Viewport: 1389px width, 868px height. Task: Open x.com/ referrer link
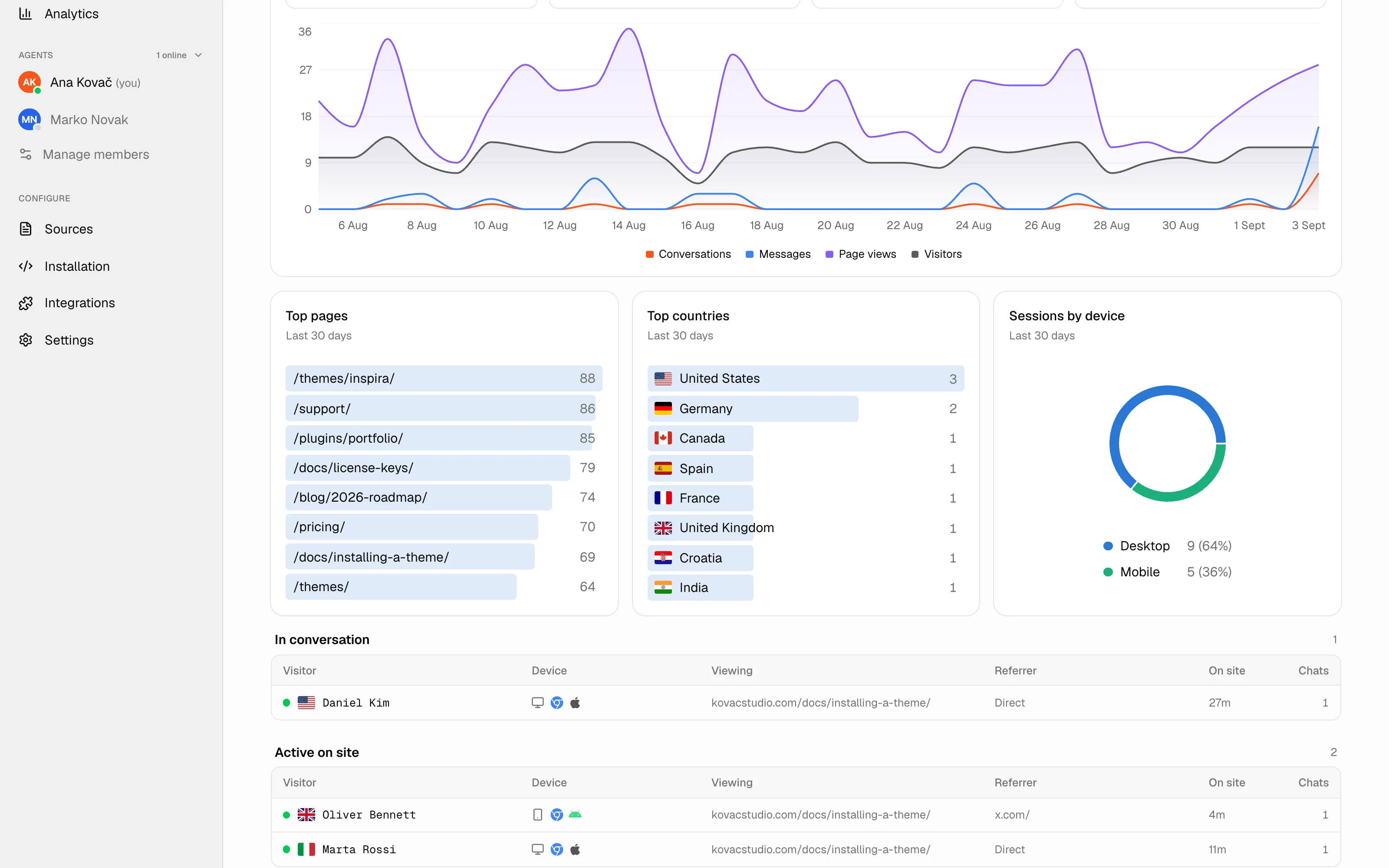click(x=1012, y=815)
